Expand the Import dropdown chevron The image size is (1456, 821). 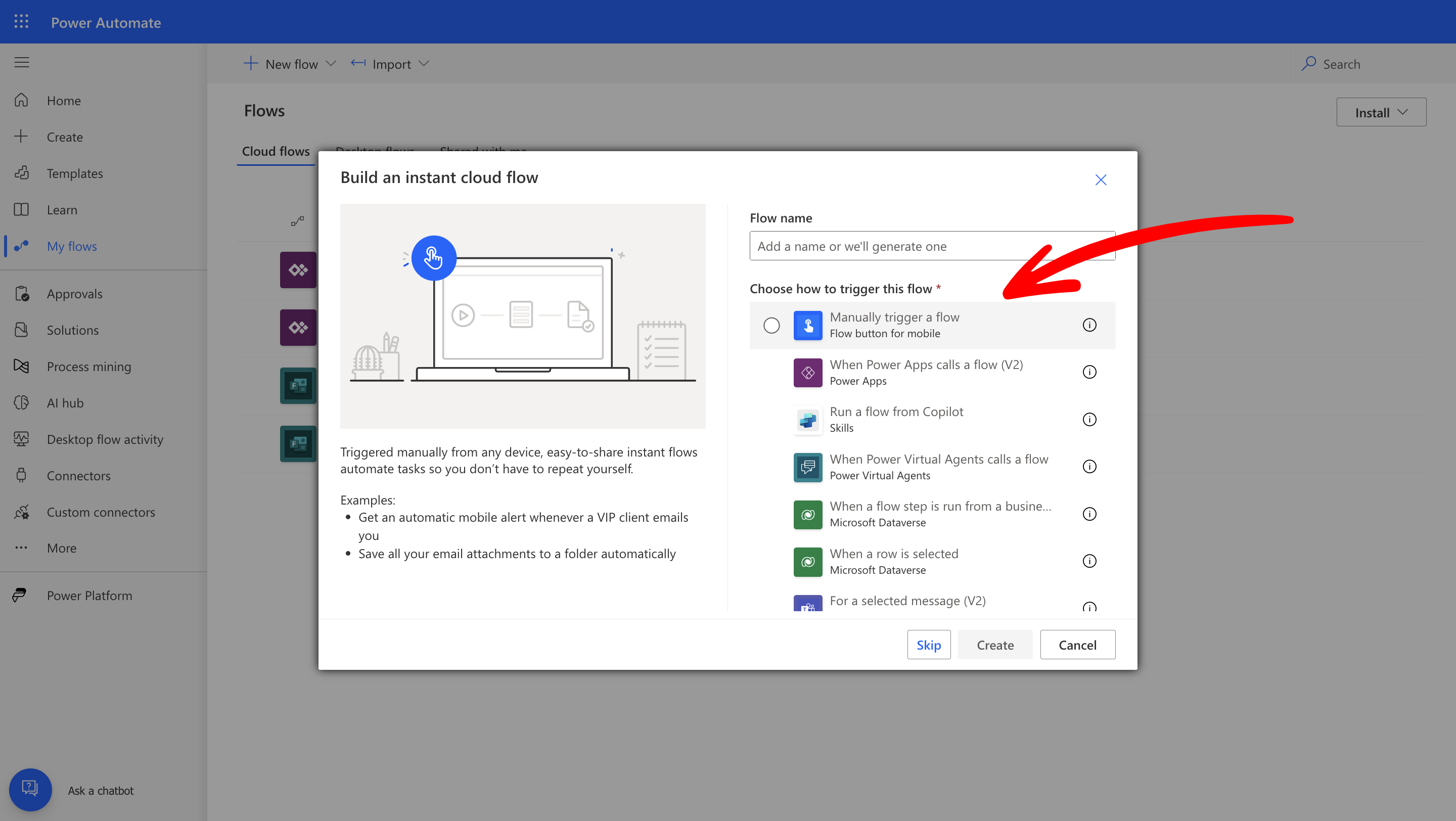[x=424, y=64]
